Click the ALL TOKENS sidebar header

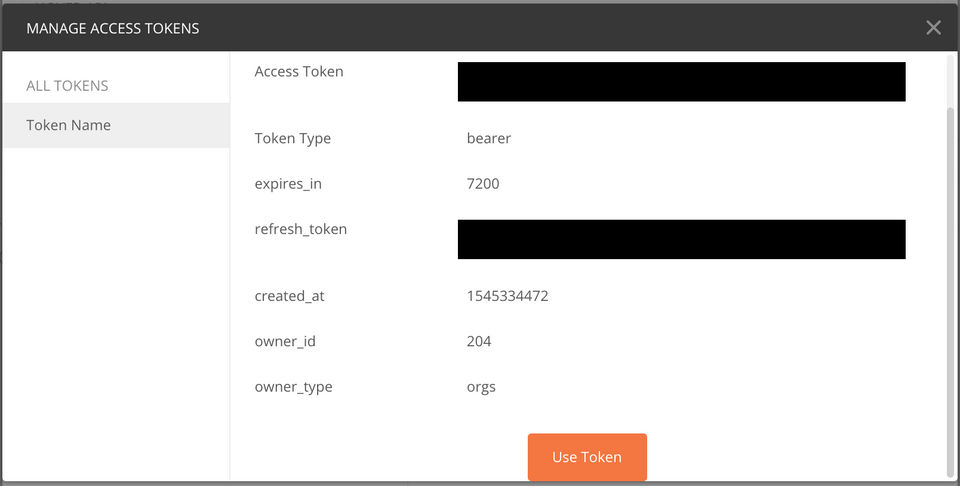pyautogui.click(x=67, y=85)
